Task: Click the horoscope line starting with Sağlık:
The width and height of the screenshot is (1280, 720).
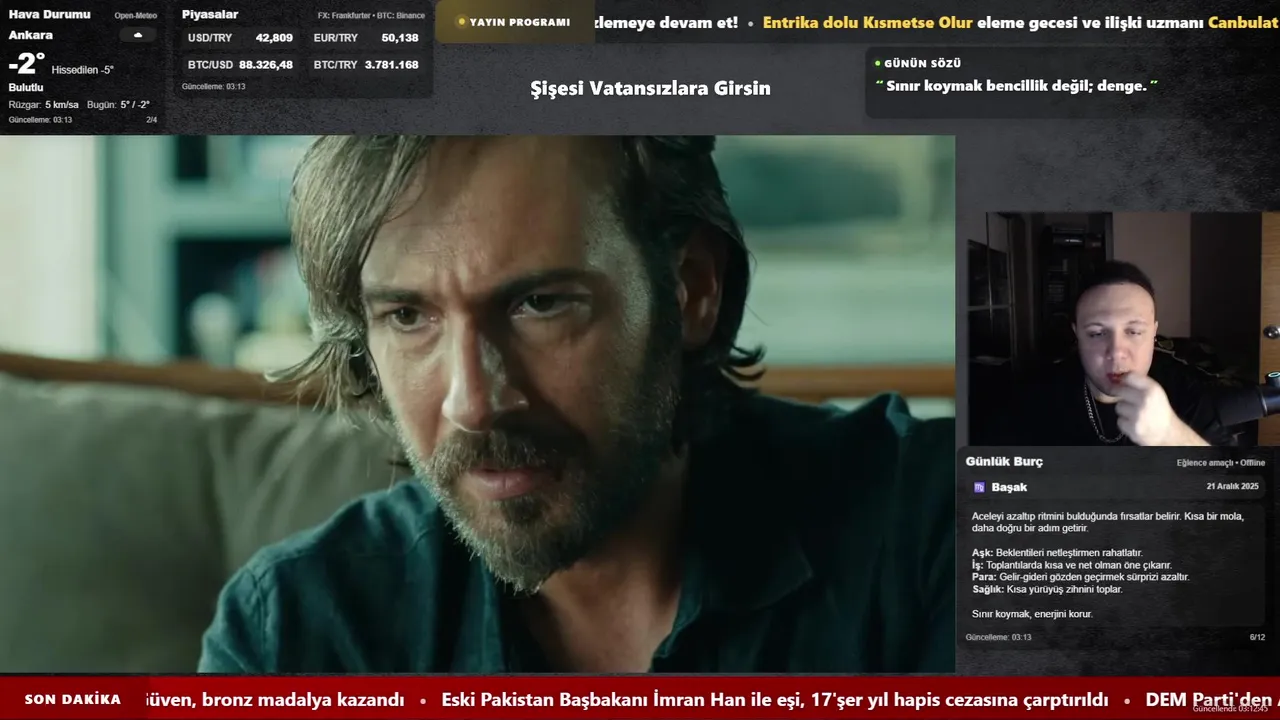Action: point(1047,589)
